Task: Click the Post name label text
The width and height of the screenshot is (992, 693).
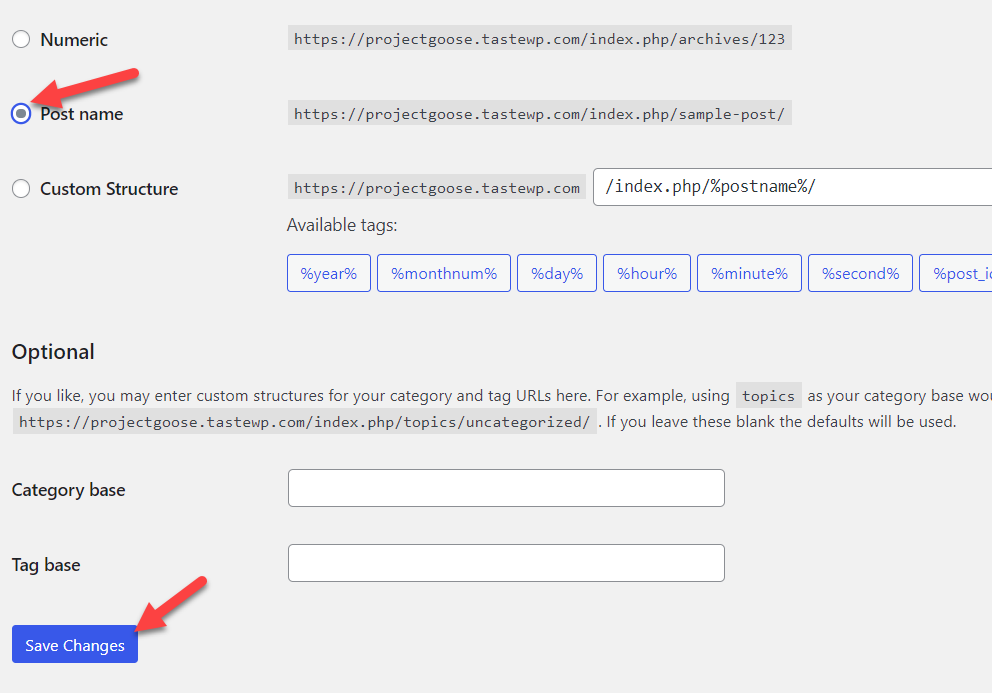Action: [x=82, y=114]
